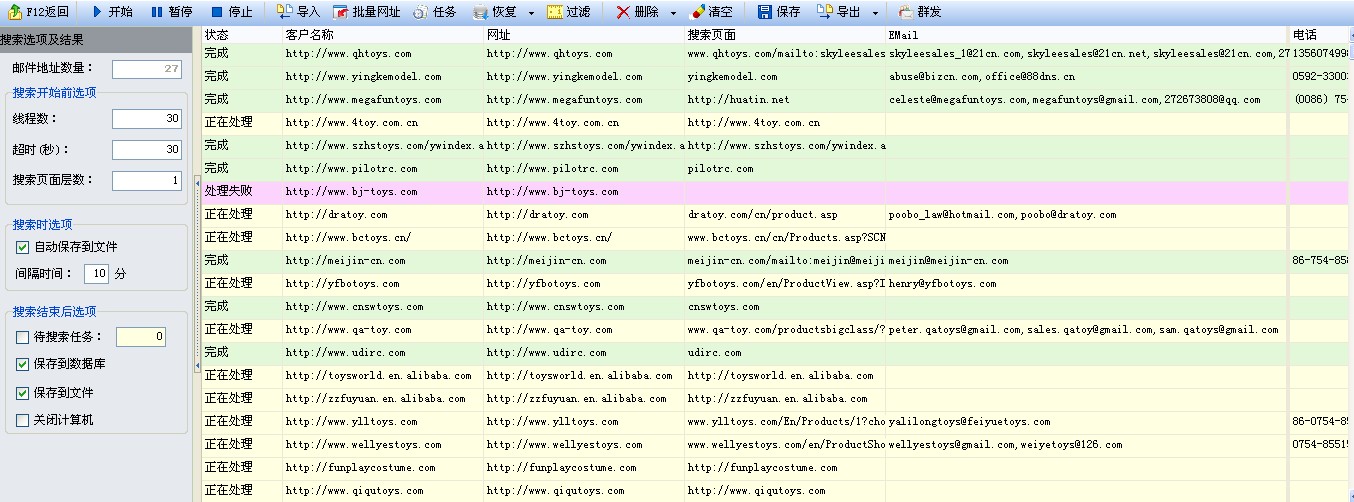The width and height of the screenshot is (1354, 502).
Task: Enable the 关闭计算机 checkbox
Action: pyautogui.click(x=23, y=420)
